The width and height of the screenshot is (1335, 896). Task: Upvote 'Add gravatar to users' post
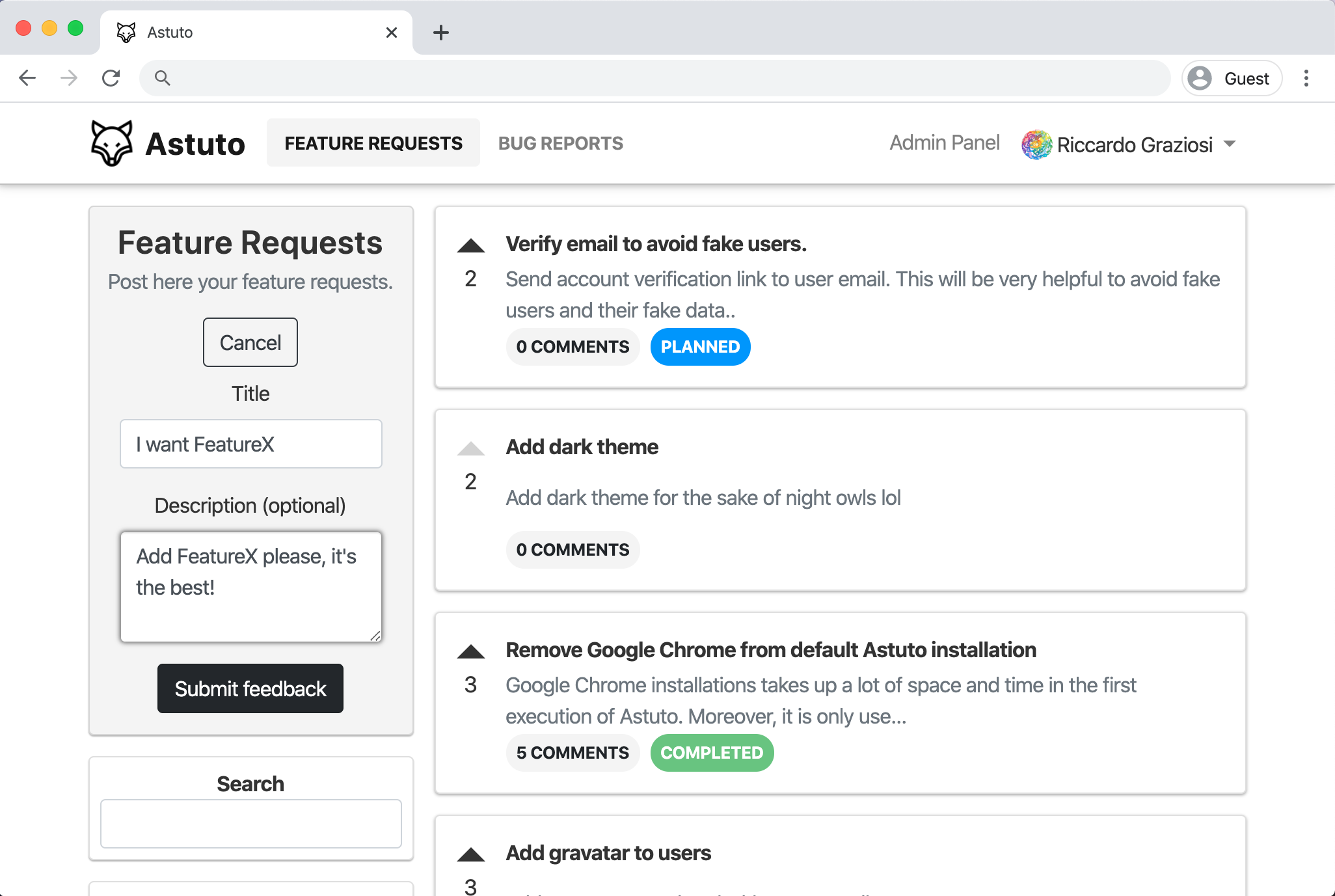click(470, 855)
